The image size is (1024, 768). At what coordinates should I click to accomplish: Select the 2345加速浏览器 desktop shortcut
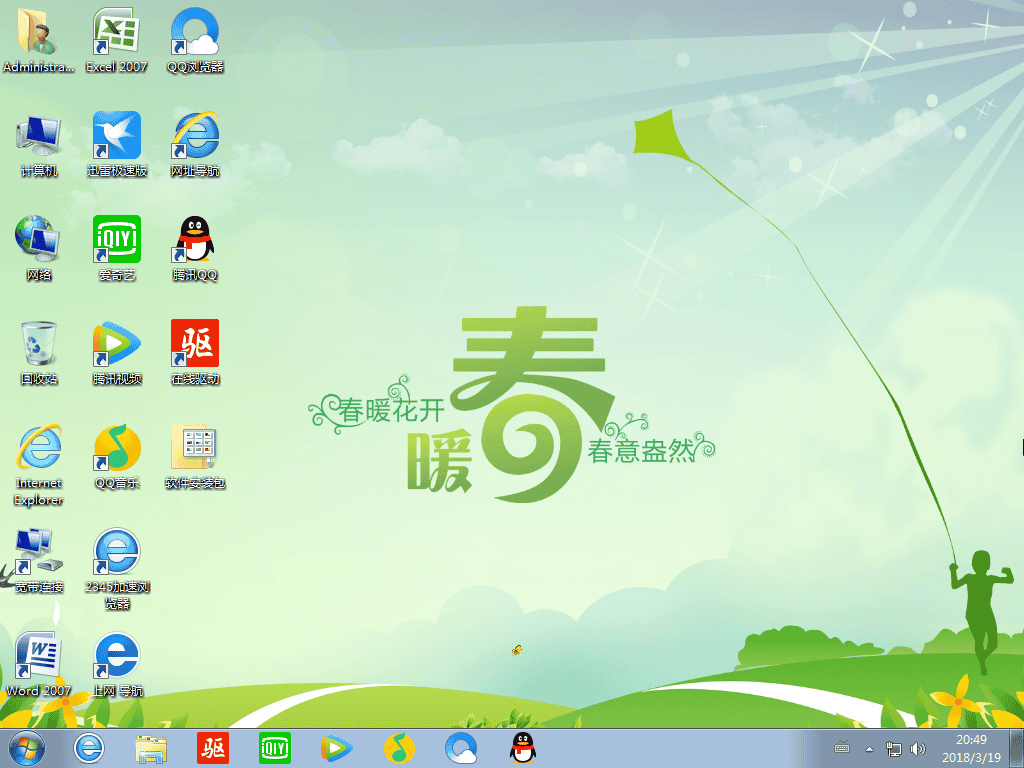[117, 569]
